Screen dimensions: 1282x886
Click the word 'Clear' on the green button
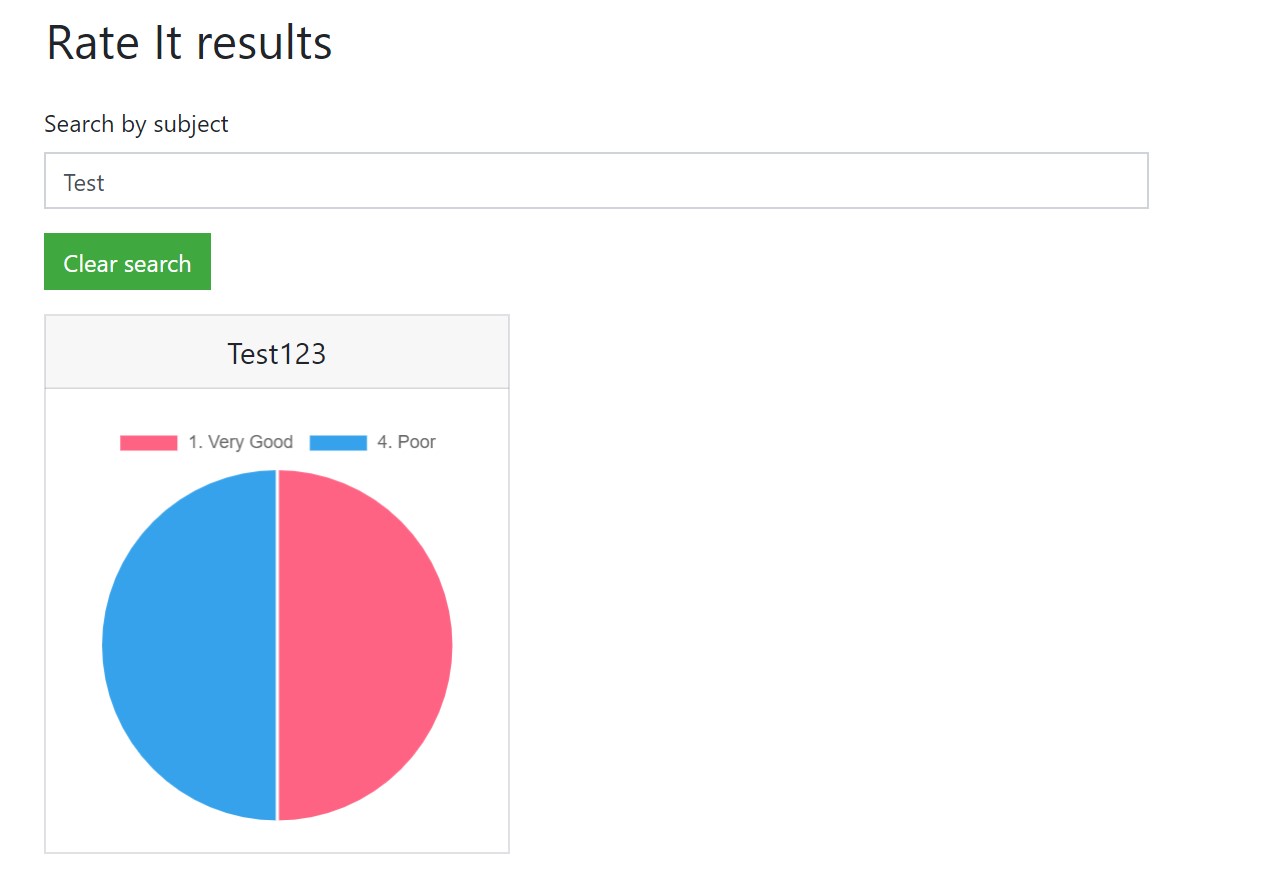(91, 263)
